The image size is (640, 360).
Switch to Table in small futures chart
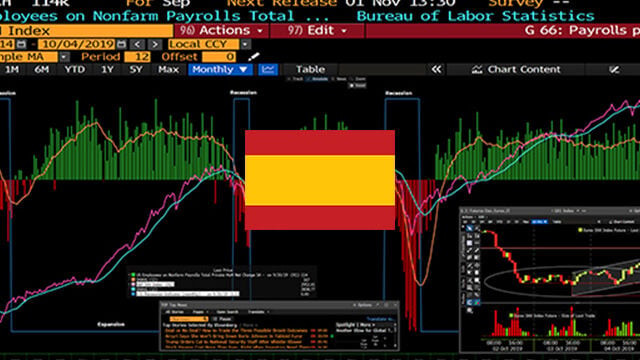(557, 222)
